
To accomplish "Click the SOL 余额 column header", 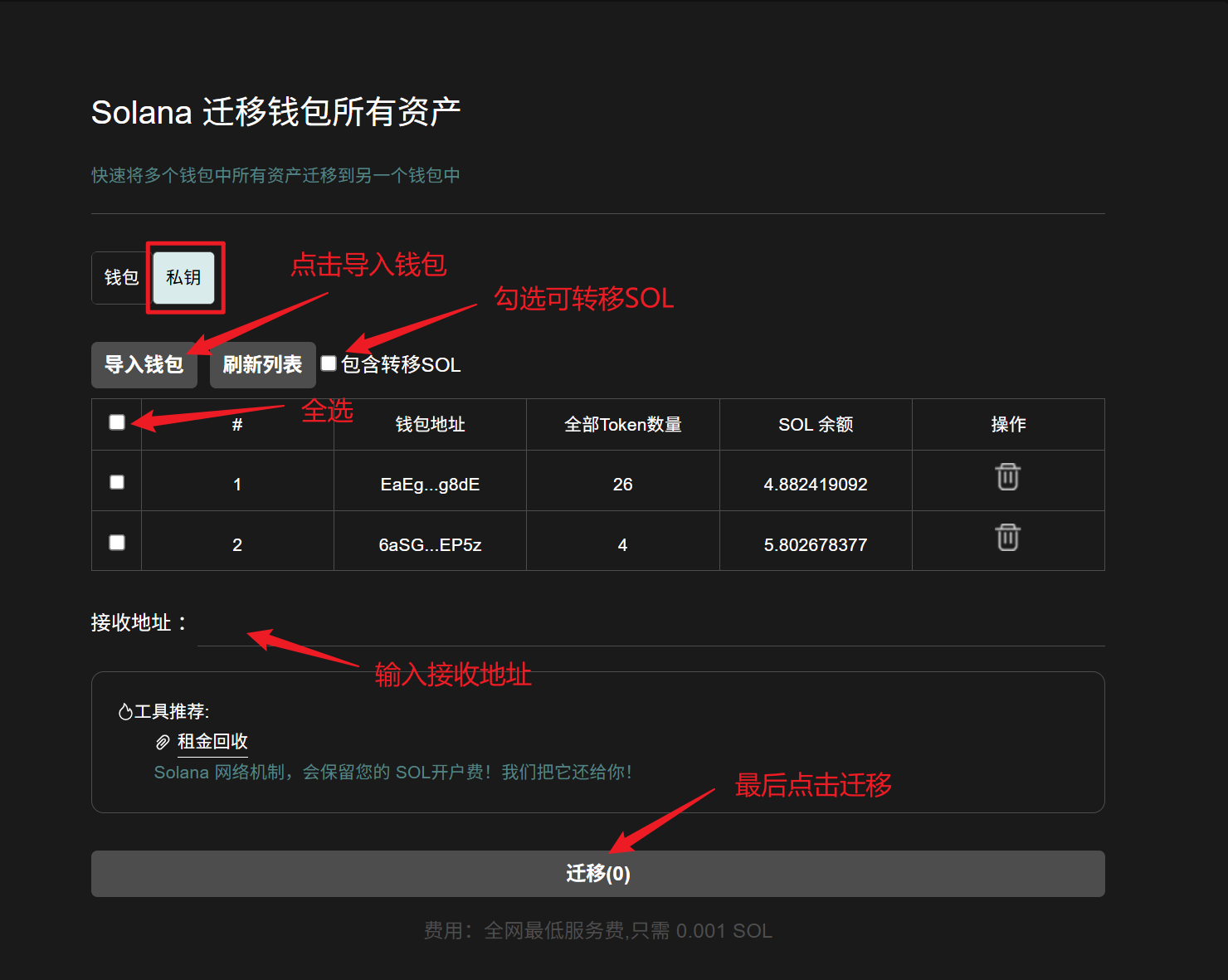I will click(815, 425).
